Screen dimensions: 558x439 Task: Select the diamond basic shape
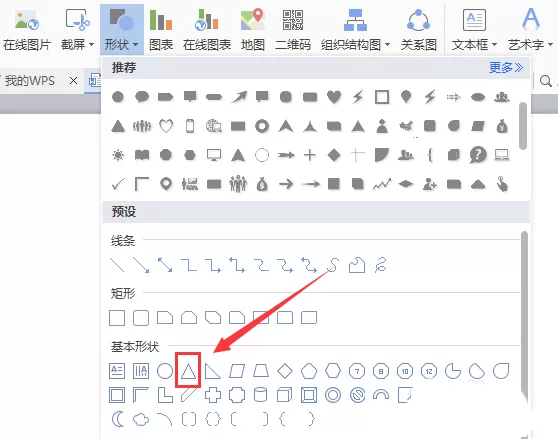pyautogui.click(x=285, y=371)
